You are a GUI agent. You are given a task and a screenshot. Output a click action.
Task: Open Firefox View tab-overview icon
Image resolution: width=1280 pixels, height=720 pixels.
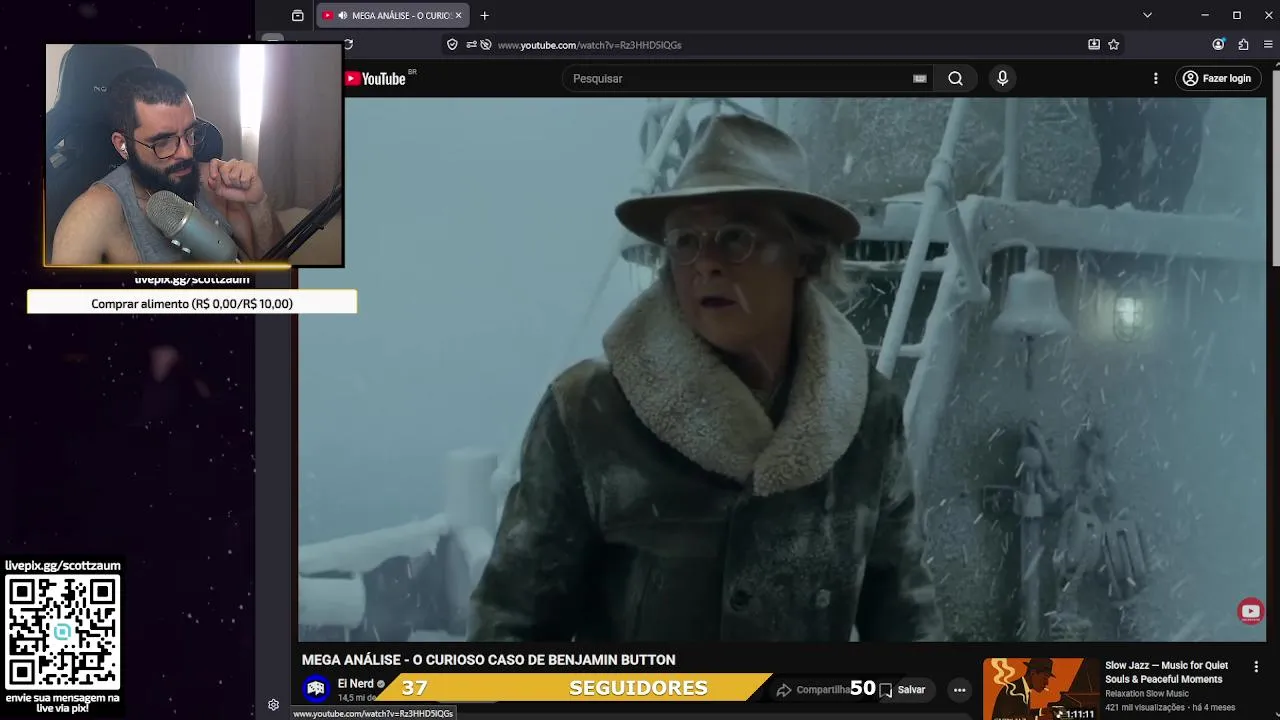tap(297, 15)
